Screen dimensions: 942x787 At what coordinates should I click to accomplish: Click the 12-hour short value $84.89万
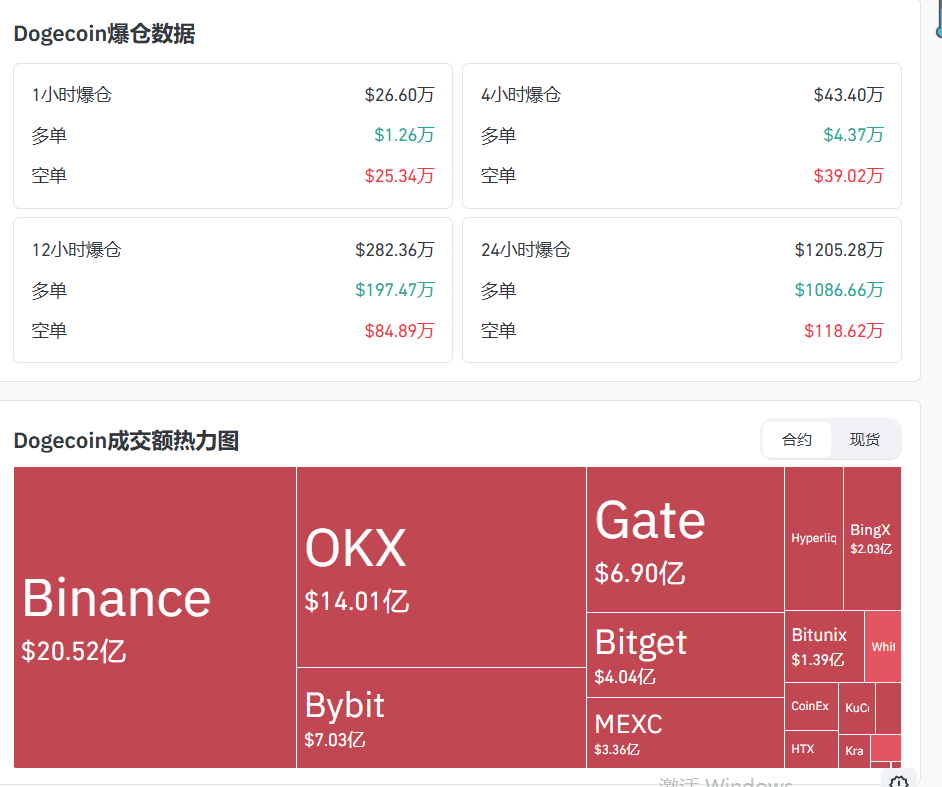[400, 331]
